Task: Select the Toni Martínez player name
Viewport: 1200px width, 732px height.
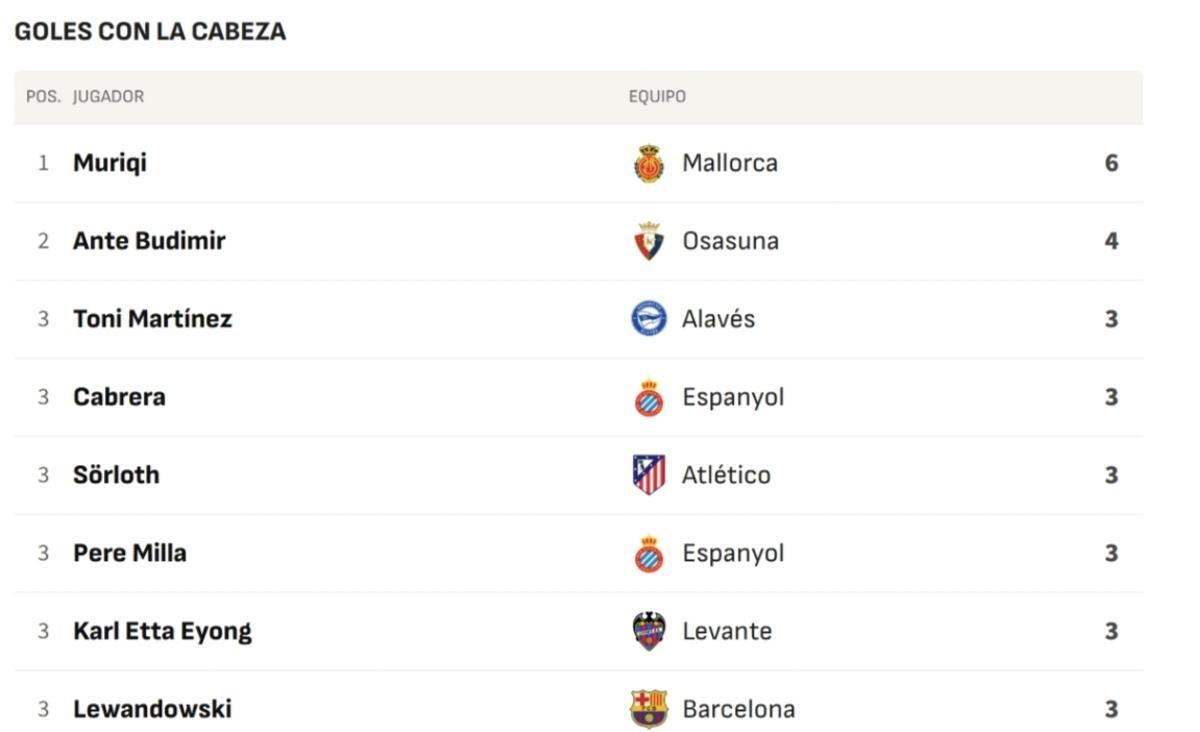Action: point(152,319)
